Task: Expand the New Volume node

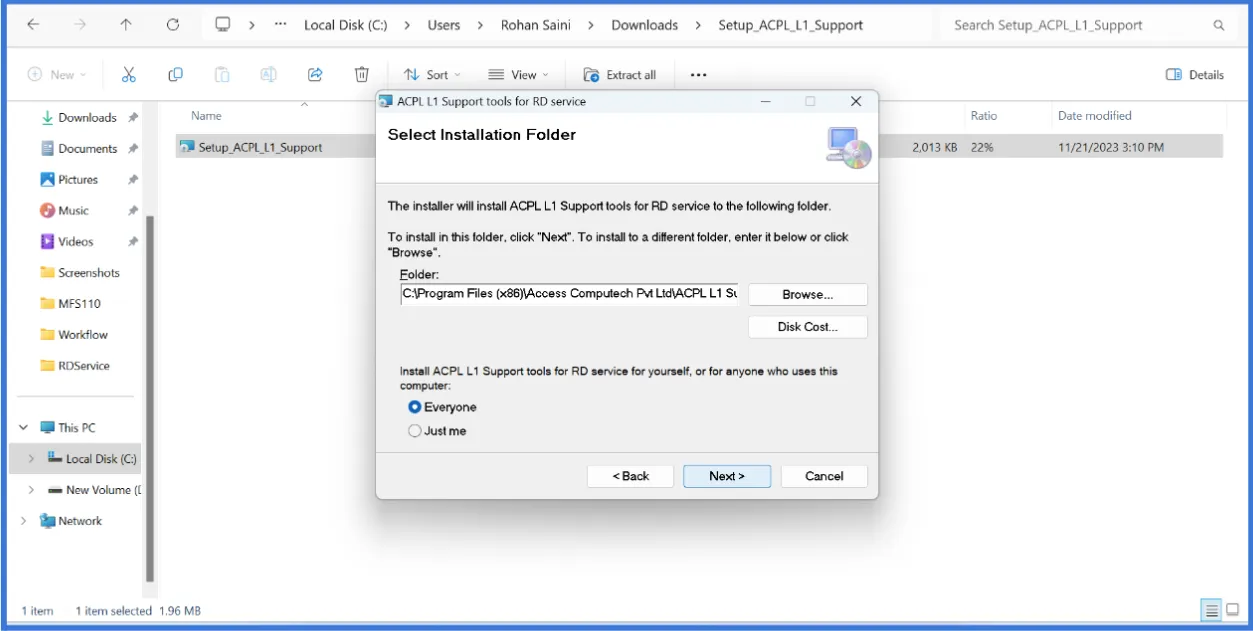Action: pos(31,490)
